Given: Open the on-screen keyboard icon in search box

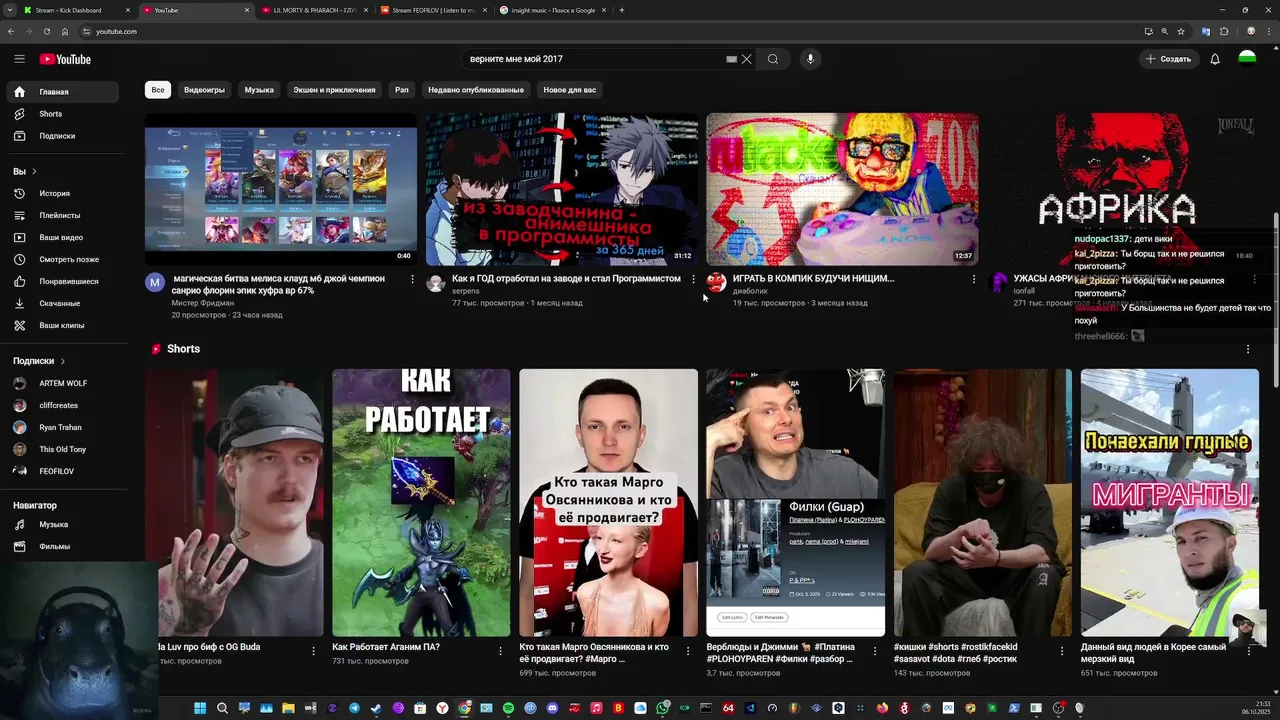Looking at the screenshot, I should click(x=731, y=59).
